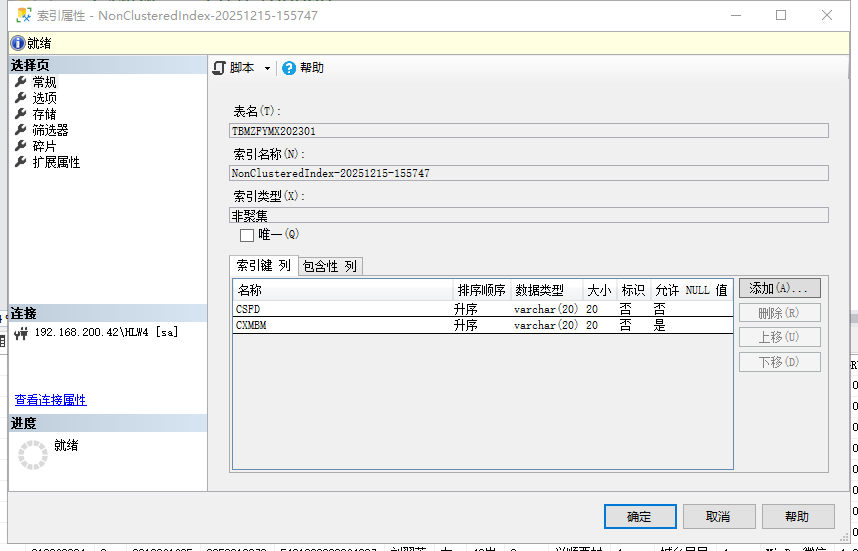Screen dimensions: 858x551
Task: Click the 添加(A)... button
Action: tap(780, 288)
